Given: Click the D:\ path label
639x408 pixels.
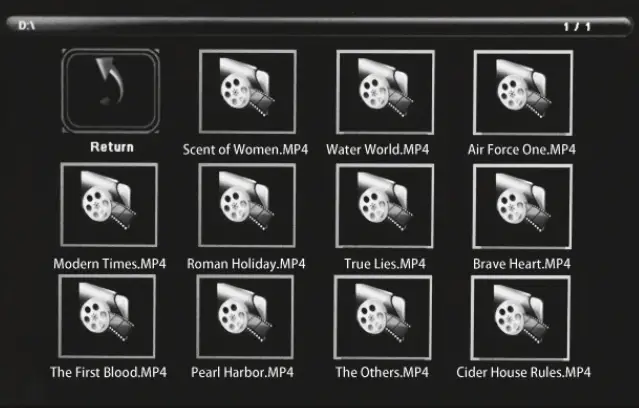Looking at the screenshot, I should [x=26, y=26].
